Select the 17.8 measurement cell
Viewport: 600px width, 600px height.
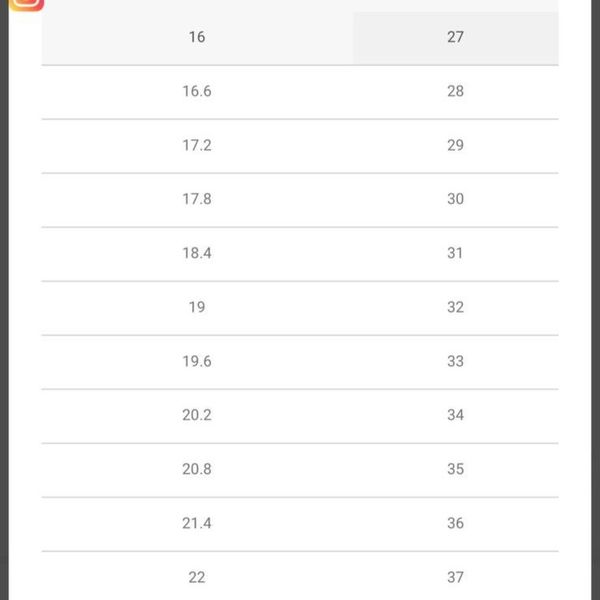[197, 199]
